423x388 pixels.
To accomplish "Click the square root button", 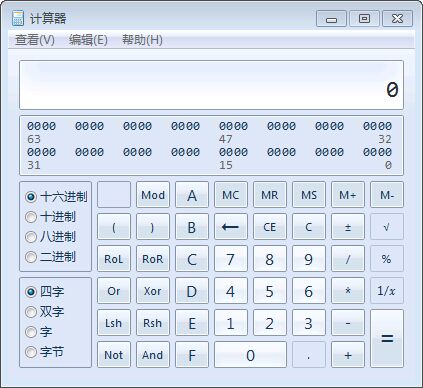I will [387, 227].
